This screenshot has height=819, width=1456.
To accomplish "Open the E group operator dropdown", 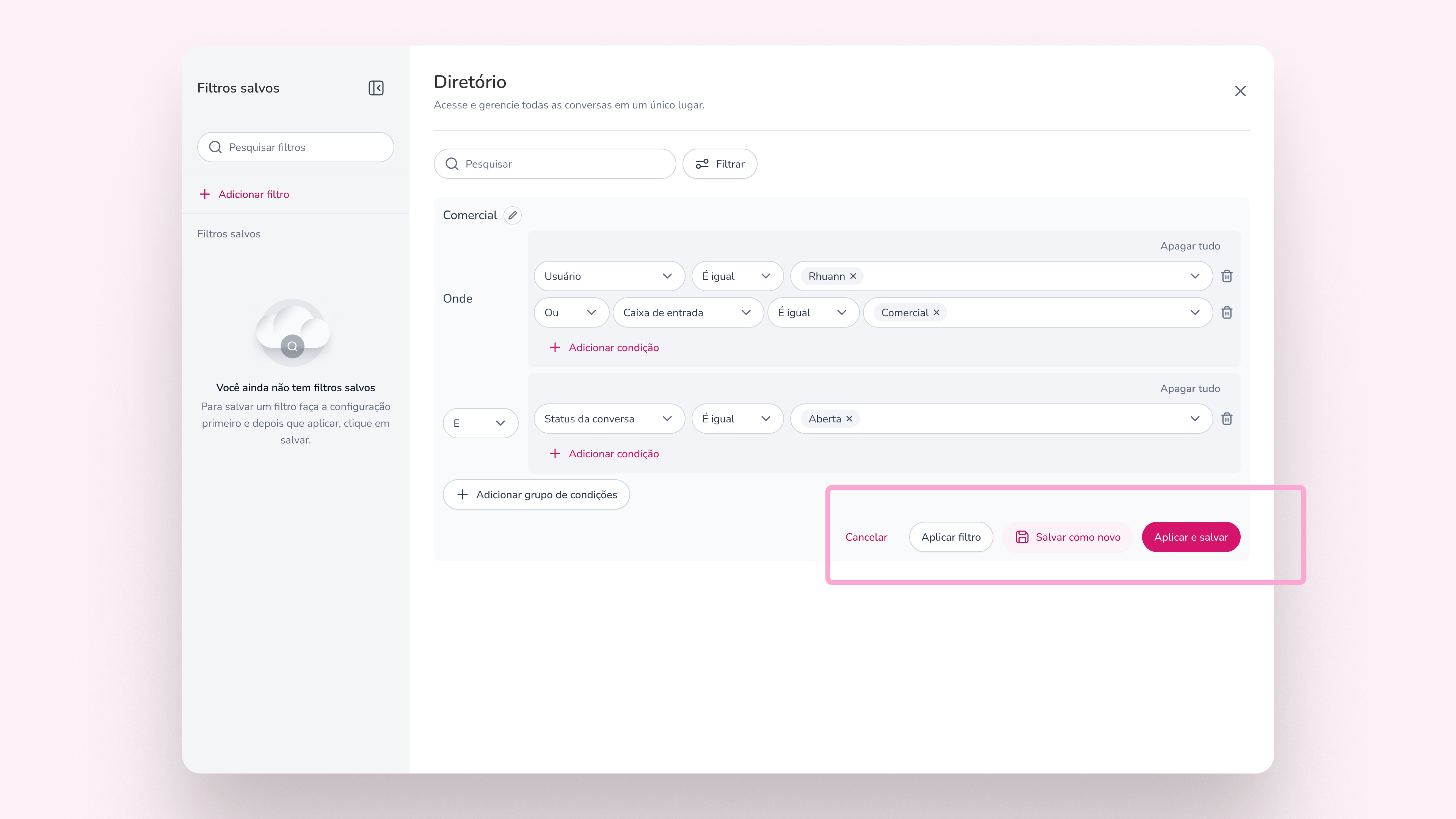I will coord(480,424).
